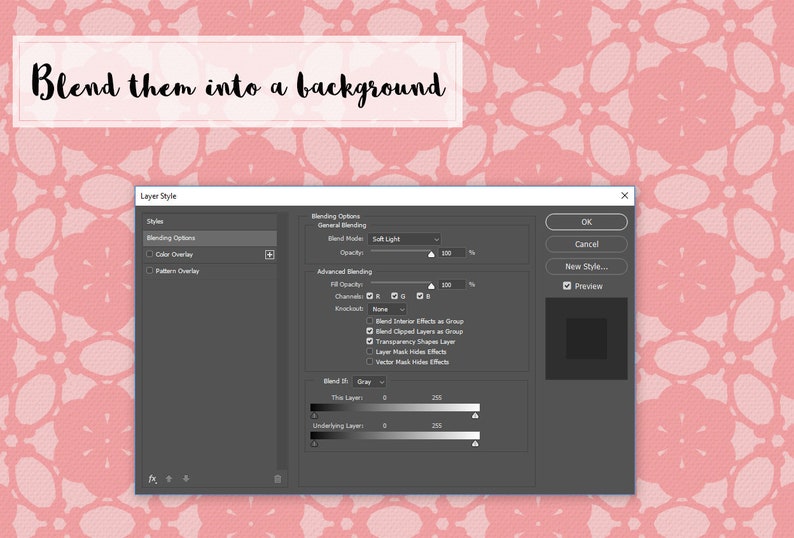Select the Color Overlay style entry
Viewport: 794px width, 538px height.
coord(210,254)
